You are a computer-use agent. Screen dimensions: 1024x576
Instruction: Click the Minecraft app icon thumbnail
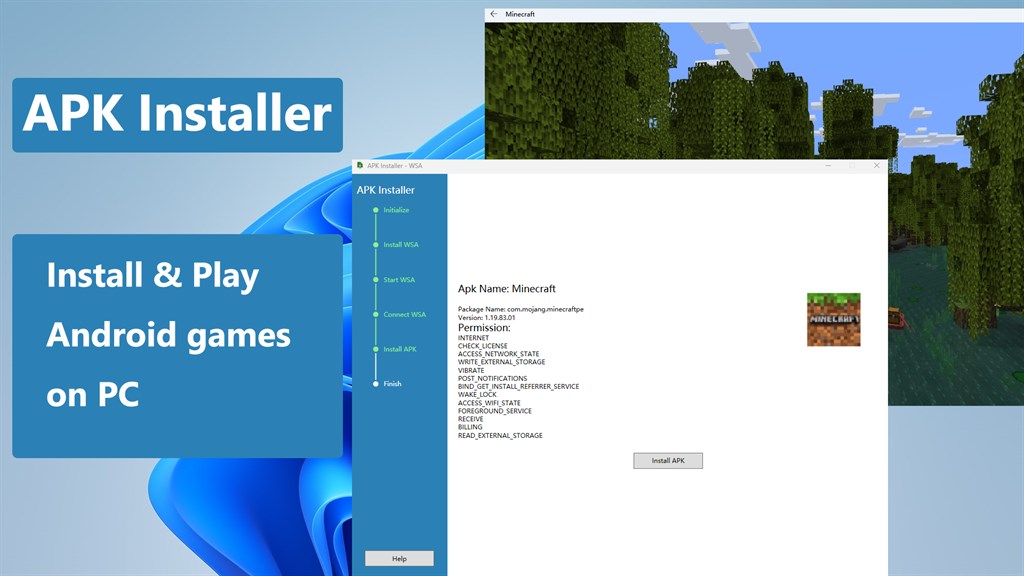click(833, 319)
